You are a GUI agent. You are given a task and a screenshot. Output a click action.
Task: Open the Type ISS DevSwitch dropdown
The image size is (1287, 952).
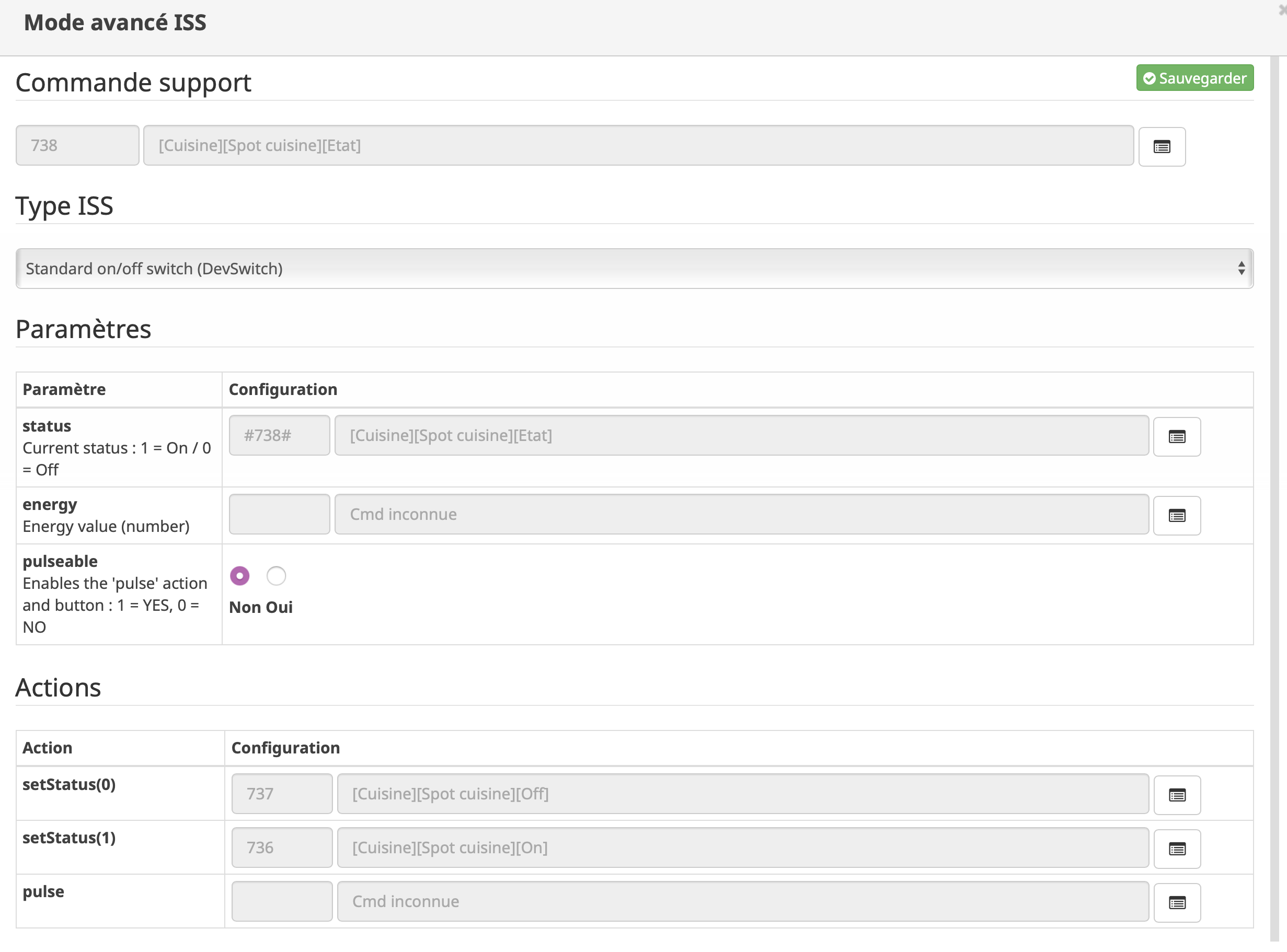coord(634,269)
